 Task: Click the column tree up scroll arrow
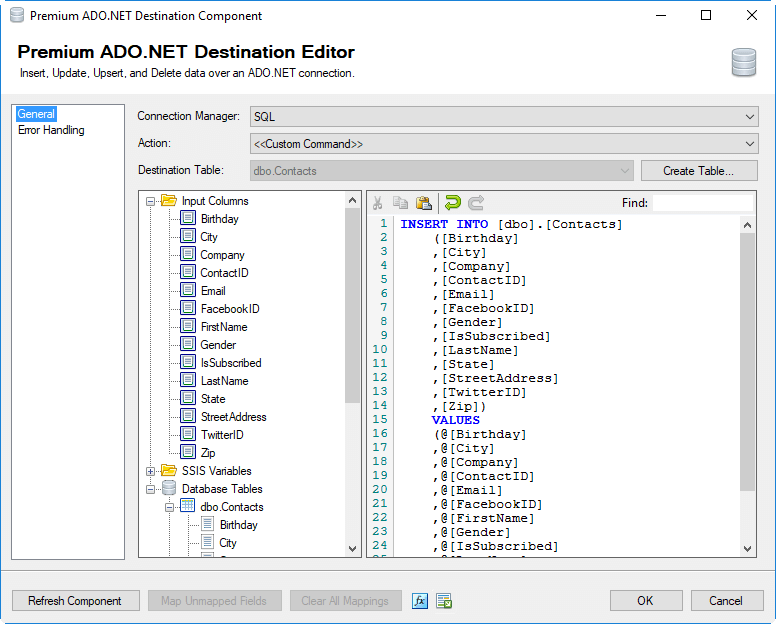(352, 200)
